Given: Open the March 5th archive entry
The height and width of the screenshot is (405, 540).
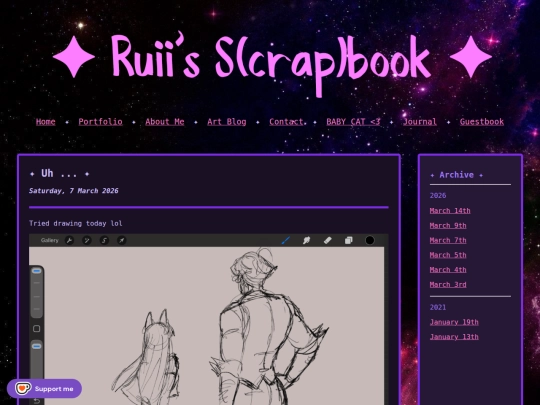Looking at the screenshot, I should pos(448,255).
